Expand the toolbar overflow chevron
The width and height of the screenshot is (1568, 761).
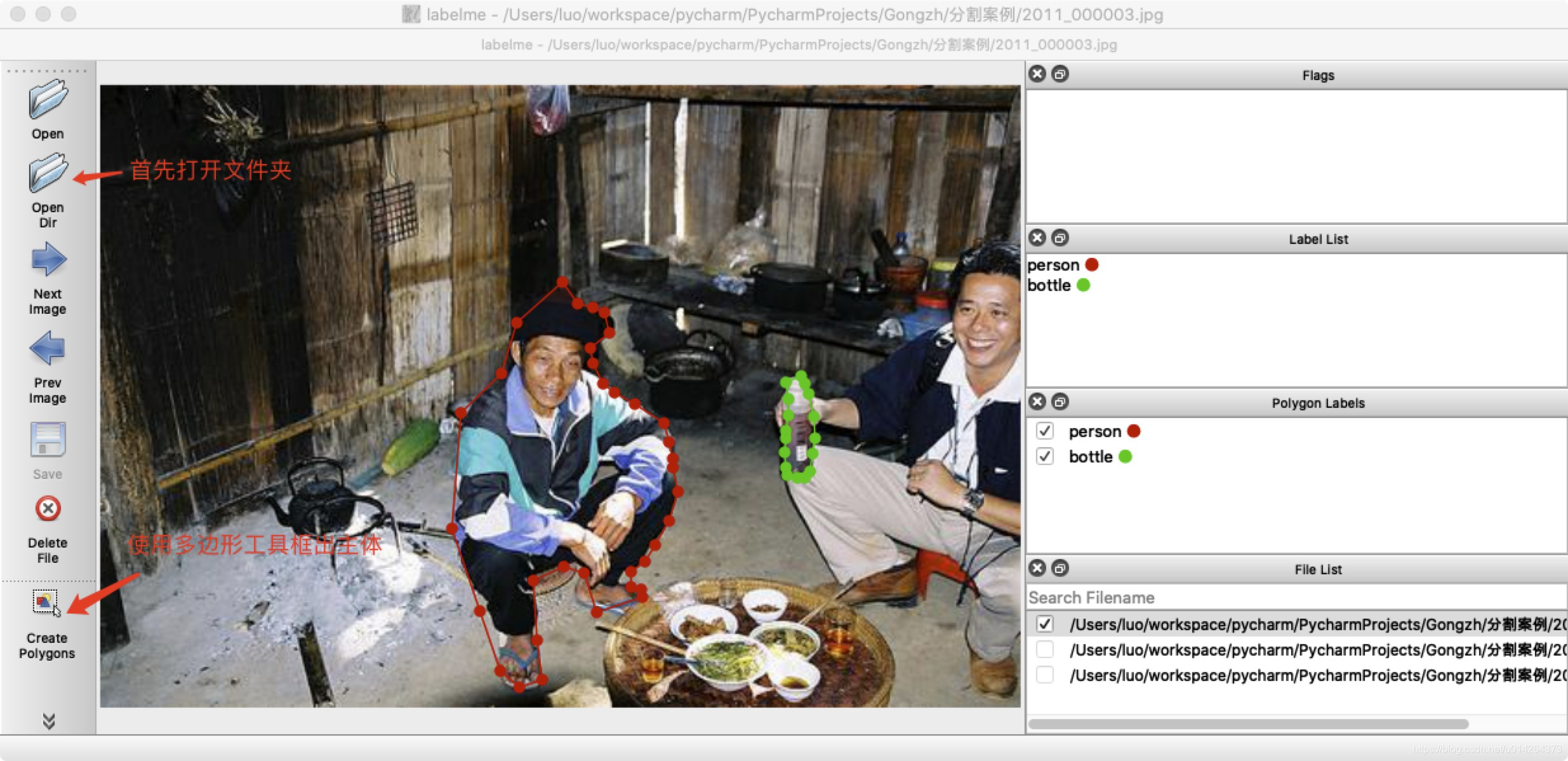click(x=48, y=721)
